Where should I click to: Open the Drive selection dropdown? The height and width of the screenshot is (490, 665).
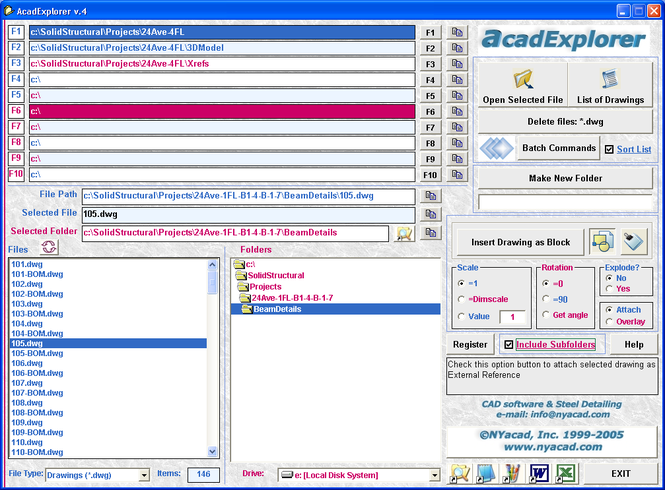click(x=434, y=475)
